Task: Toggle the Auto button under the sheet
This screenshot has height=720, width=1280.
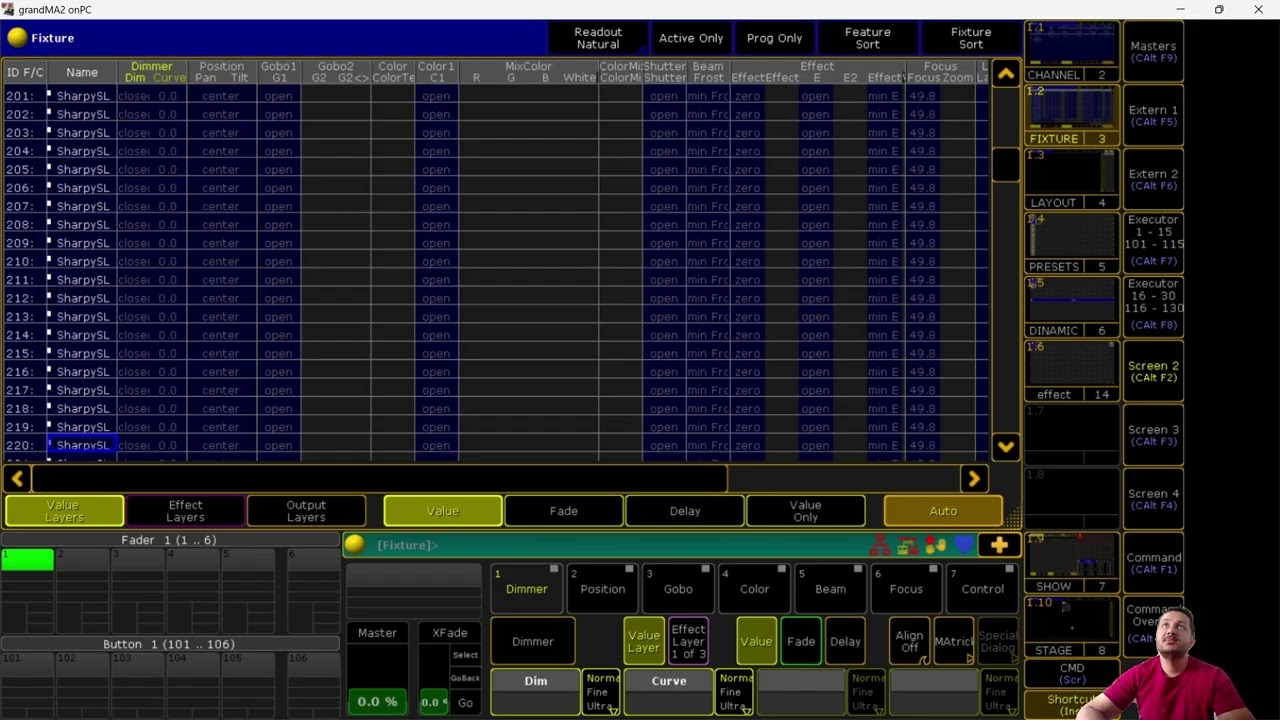Action: pyautogui.click(x=943, y=511)
